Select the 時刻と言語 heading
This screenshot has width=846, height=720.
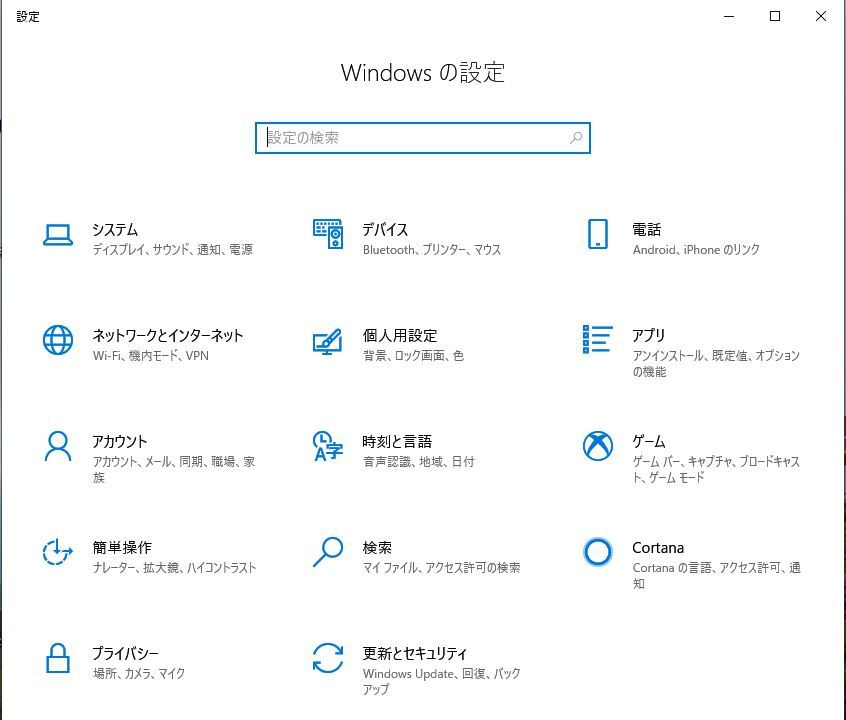tap(397, 441)
